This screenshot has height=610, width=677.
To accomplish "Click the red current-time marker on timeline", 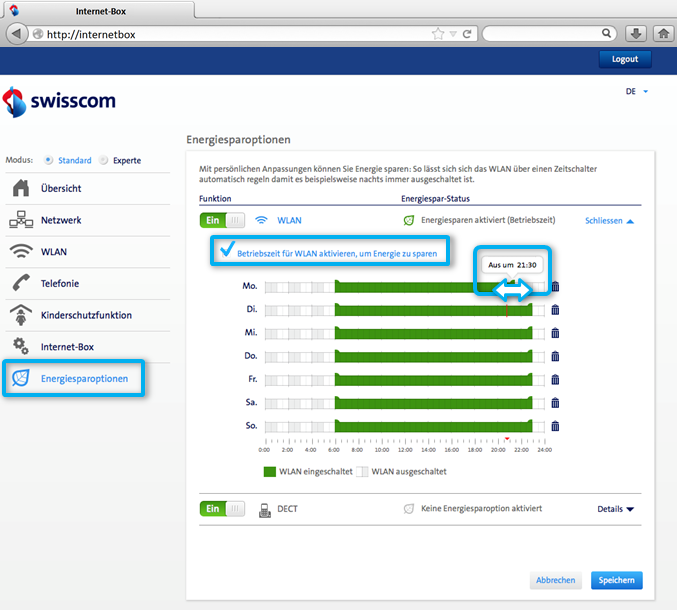I will [x=507, y=439].
